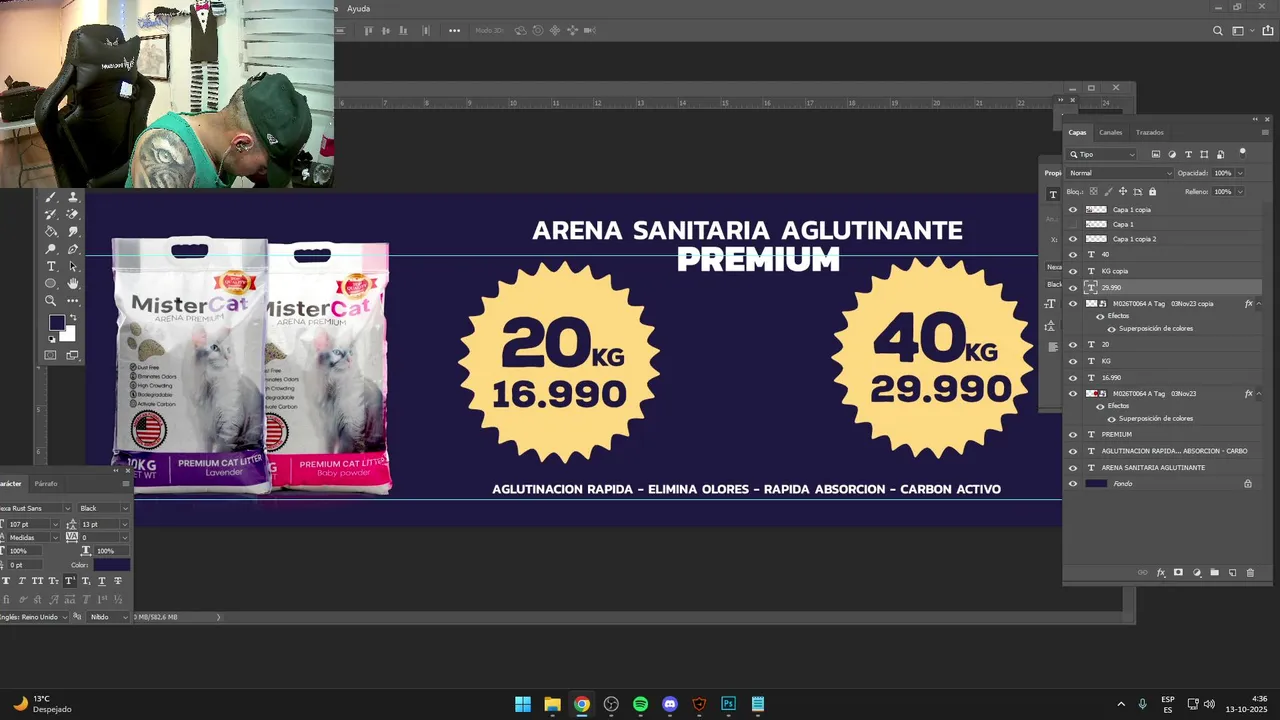Add a layer style with fx icon
The image size is (1280, 720).
point(1161,573)
